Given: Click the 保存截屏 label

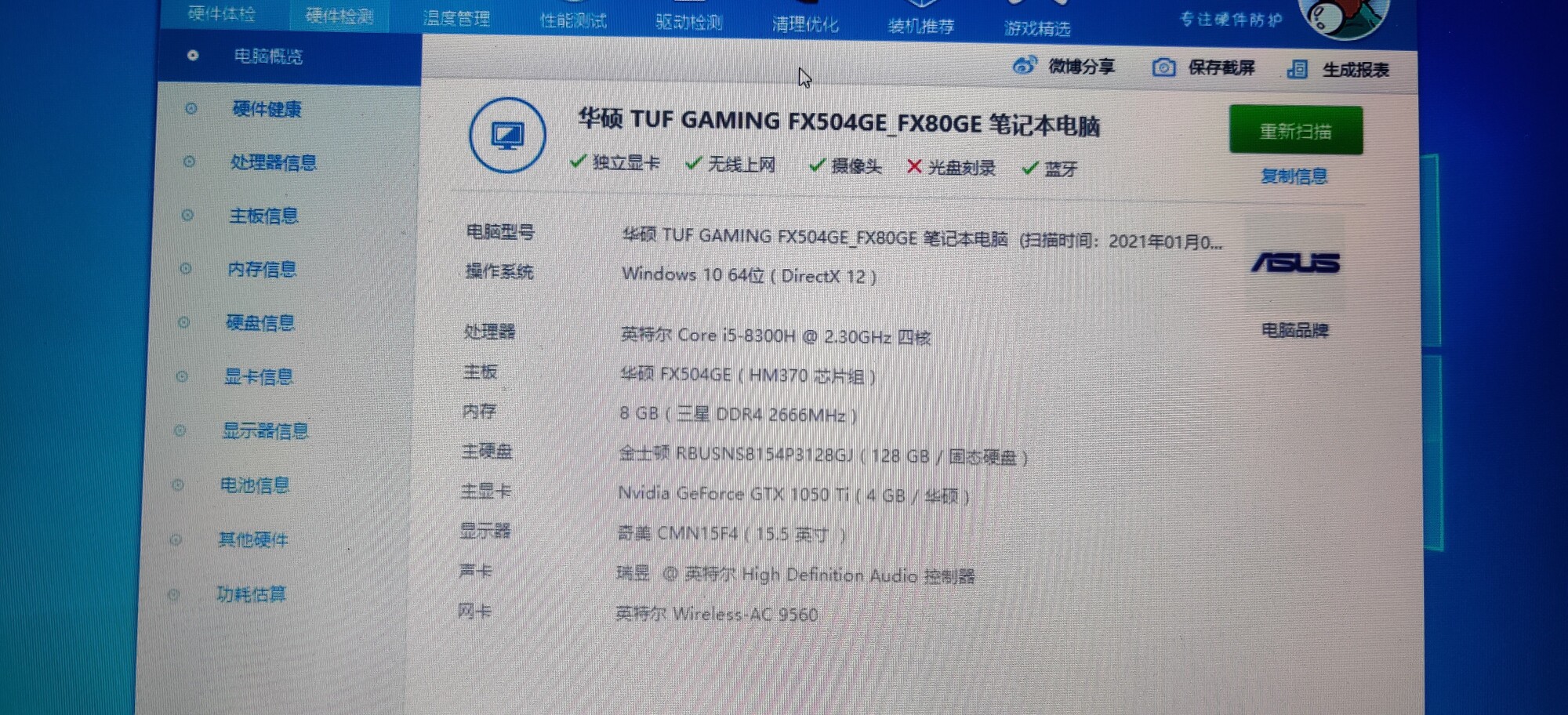Looking at the screenshot, I should coord(1221,68).
